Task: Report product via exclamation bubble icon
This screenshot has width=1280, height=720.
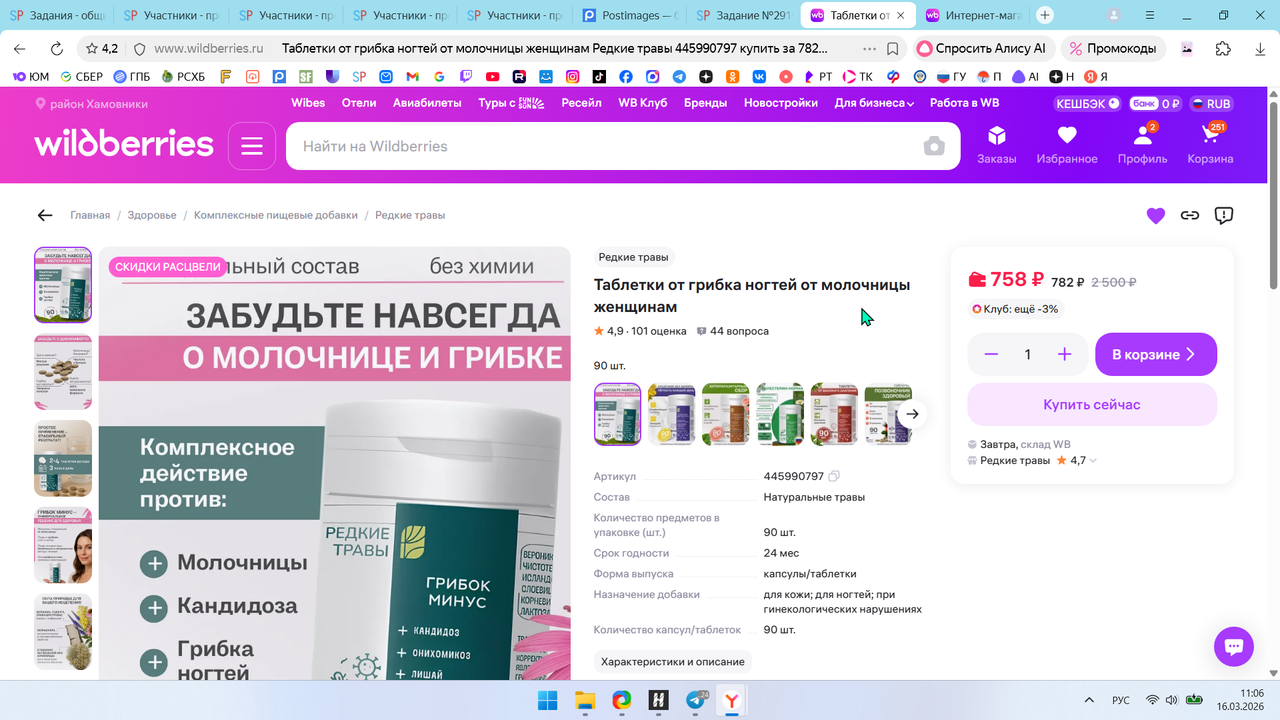Action: tap(1223, 215)
